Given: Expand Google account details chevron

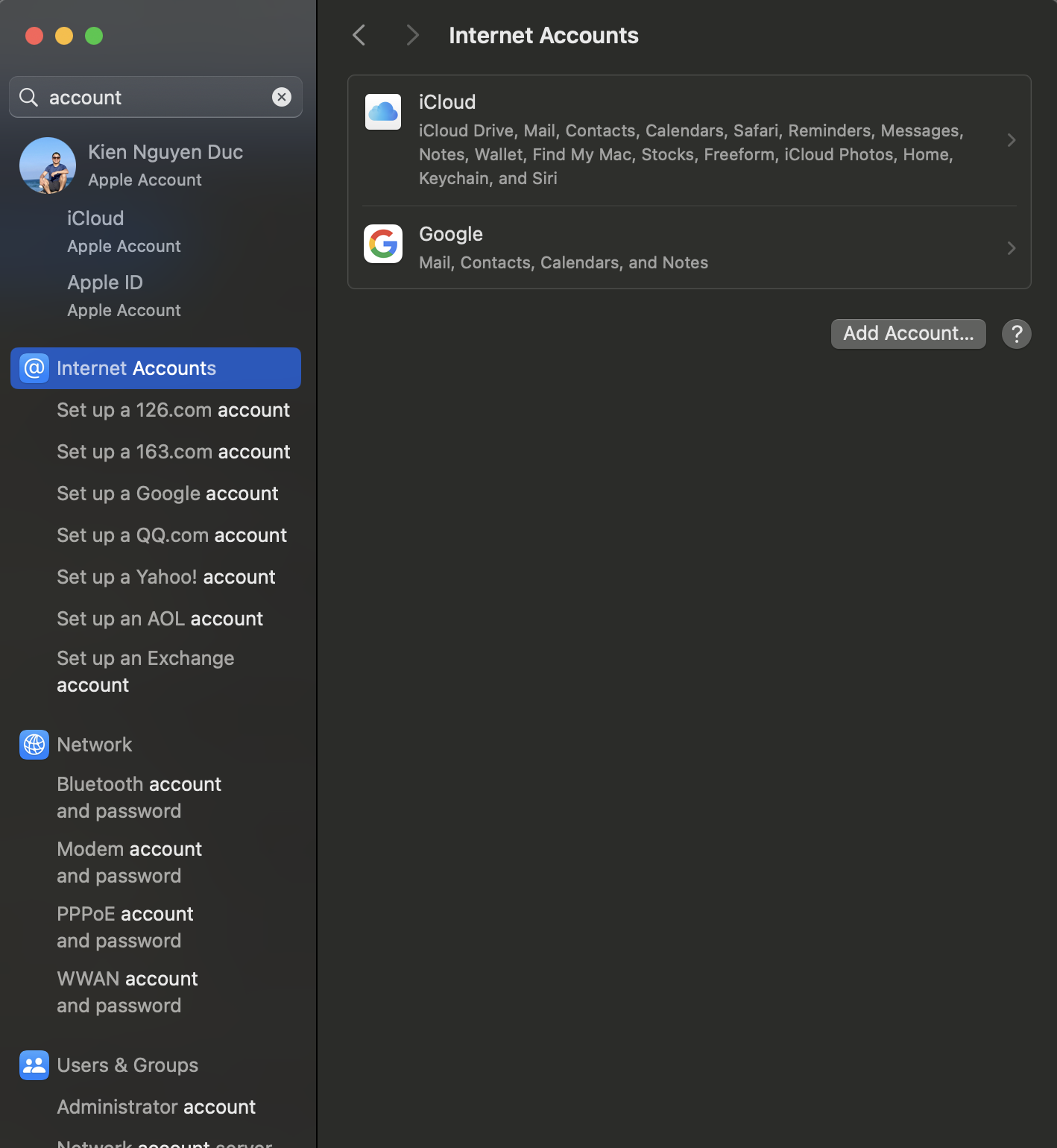Looking at the screenshot, I should [x=1011, y=248].
